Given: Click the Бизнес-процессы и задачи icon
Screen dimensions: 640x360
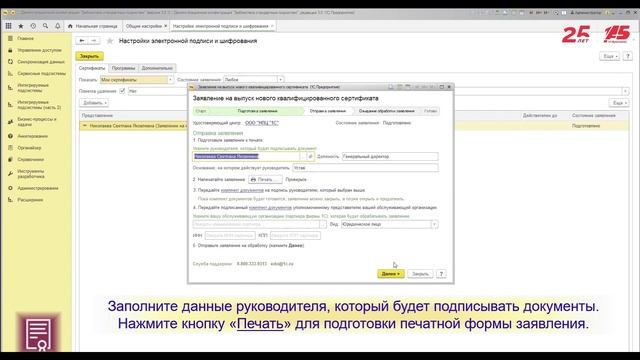Looking at the screenshot, I should (x=10, y=122).
